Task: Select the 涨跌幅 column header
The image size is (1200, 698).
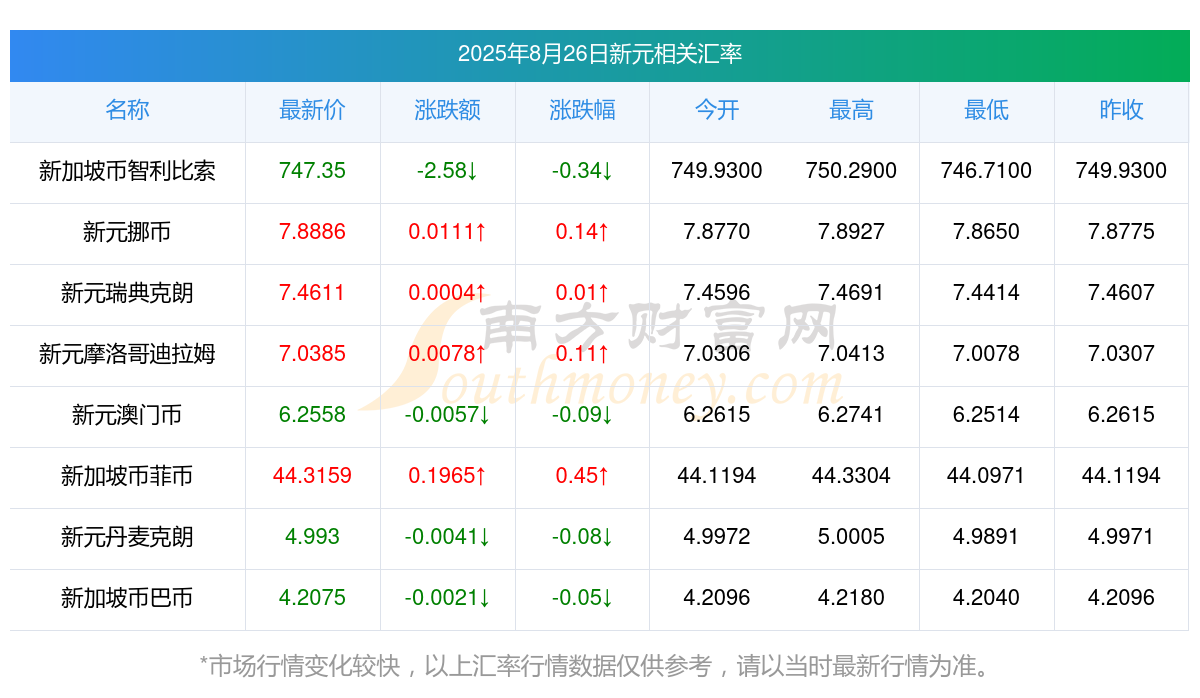Action: coord(582,110)
